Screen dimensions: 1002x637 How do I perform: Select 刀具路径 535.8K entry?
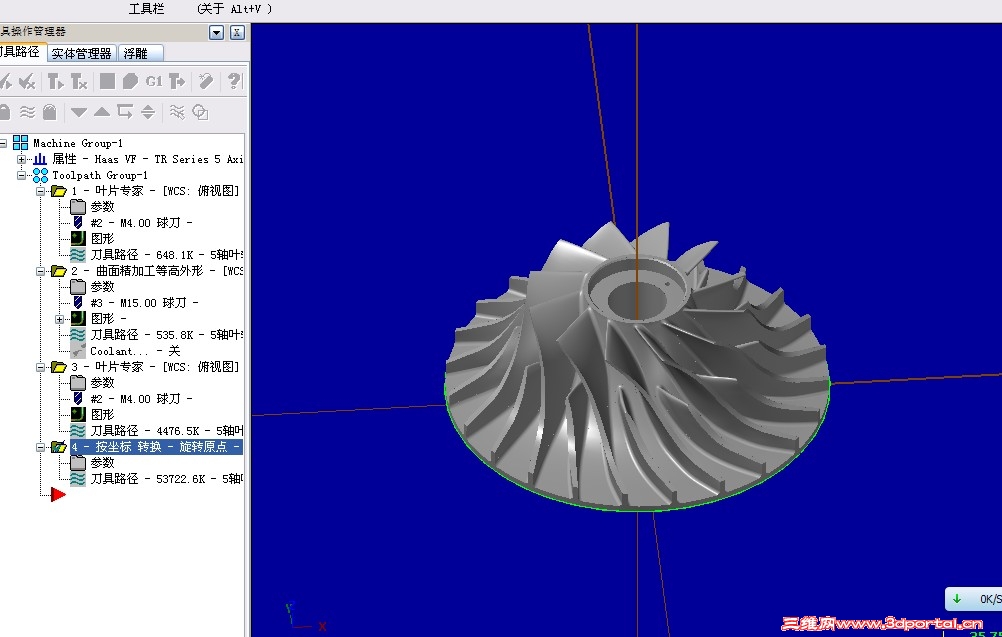pos(166,335)
